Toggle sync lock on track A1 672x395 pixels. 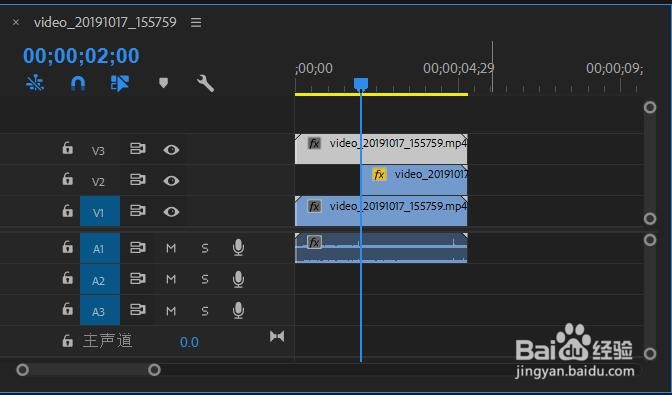138,248
